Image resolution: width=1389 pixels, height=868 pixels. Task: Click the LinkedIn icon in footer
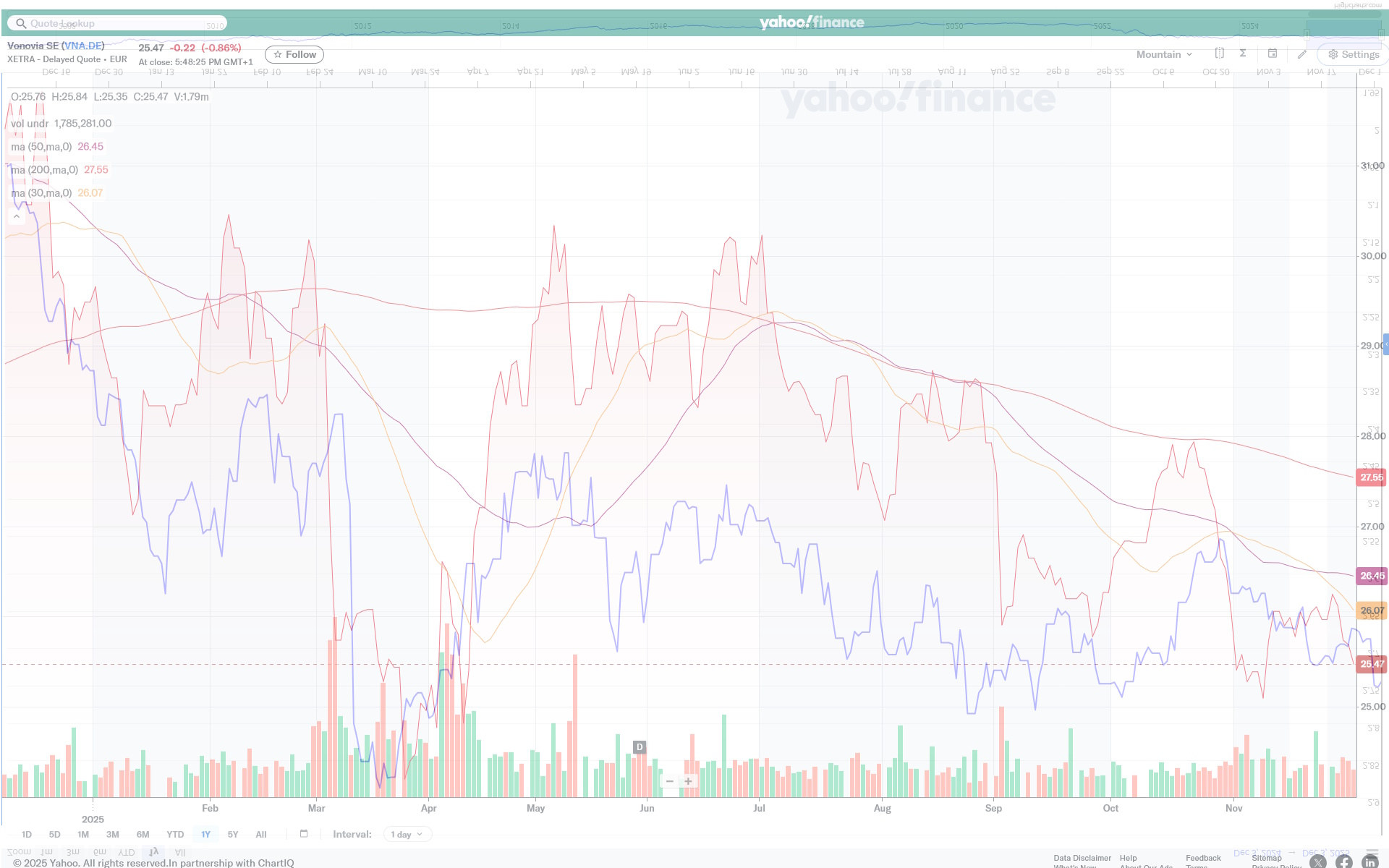pyautogui.click(x=1369, y=861)
